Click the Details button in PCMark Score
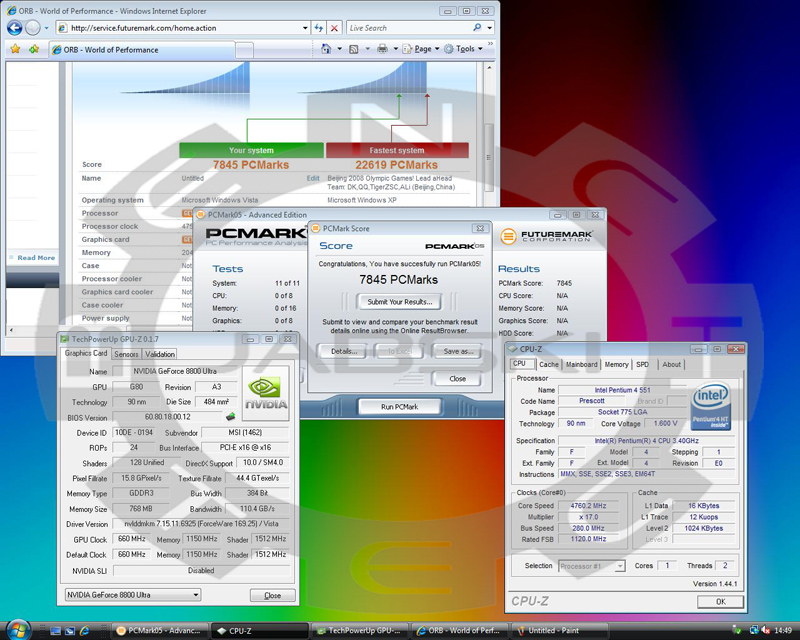The width and height of the screenshot is (800, 640). tap(343, 351)
